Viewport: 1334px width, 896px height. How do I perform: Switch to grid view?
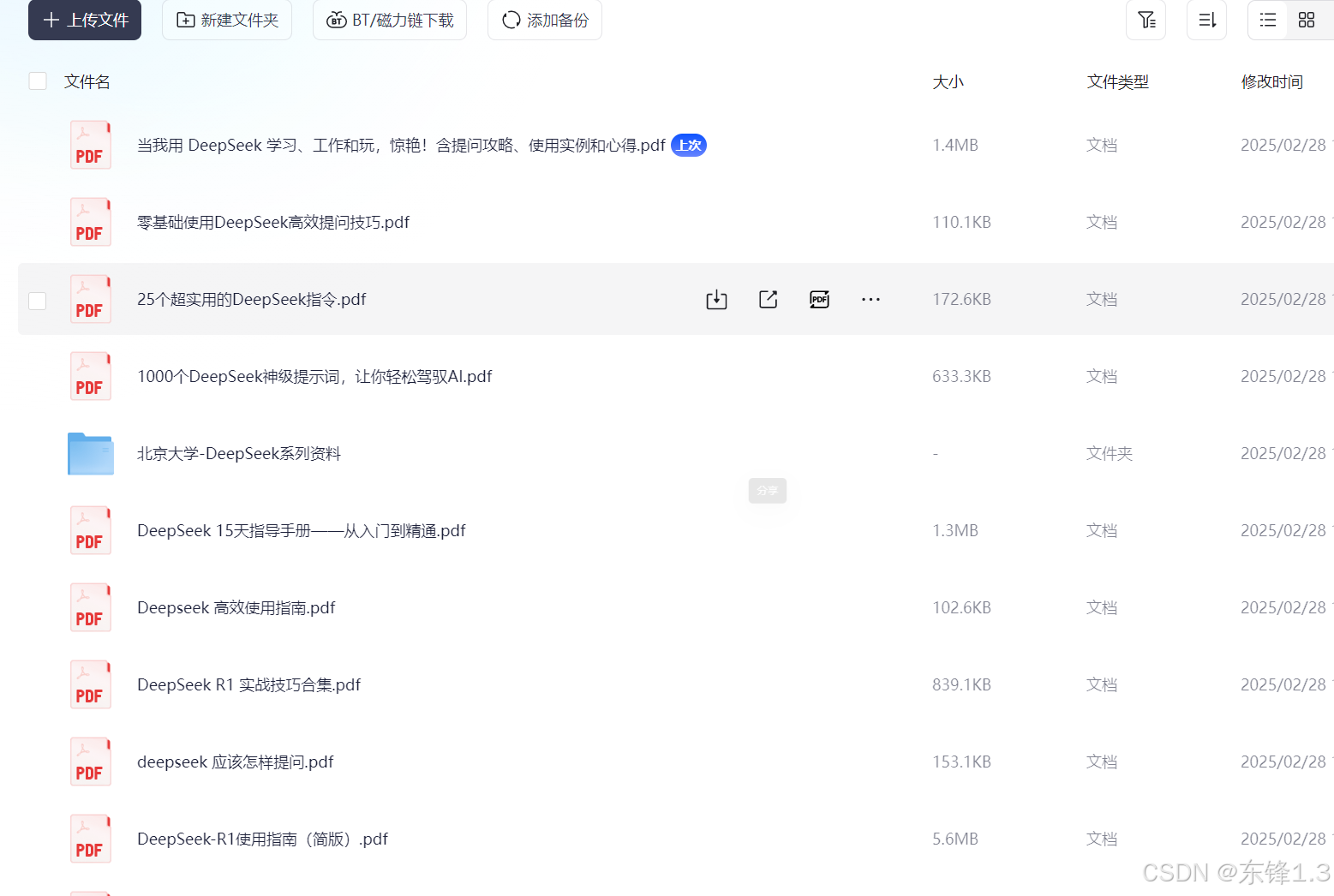click(x=1307, y=20)
